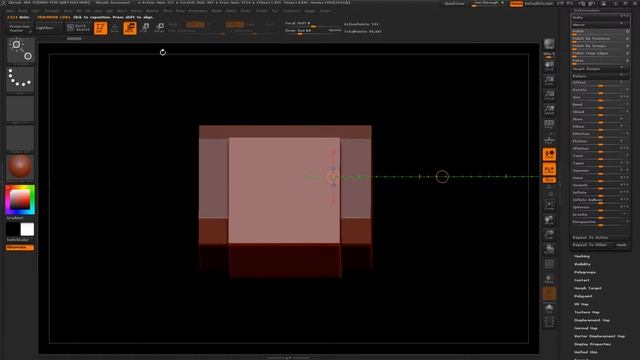The width and height of the screenshot is (640, 360).
Task: Click the Scroll canvas icon
Action: tap(549, 66)
